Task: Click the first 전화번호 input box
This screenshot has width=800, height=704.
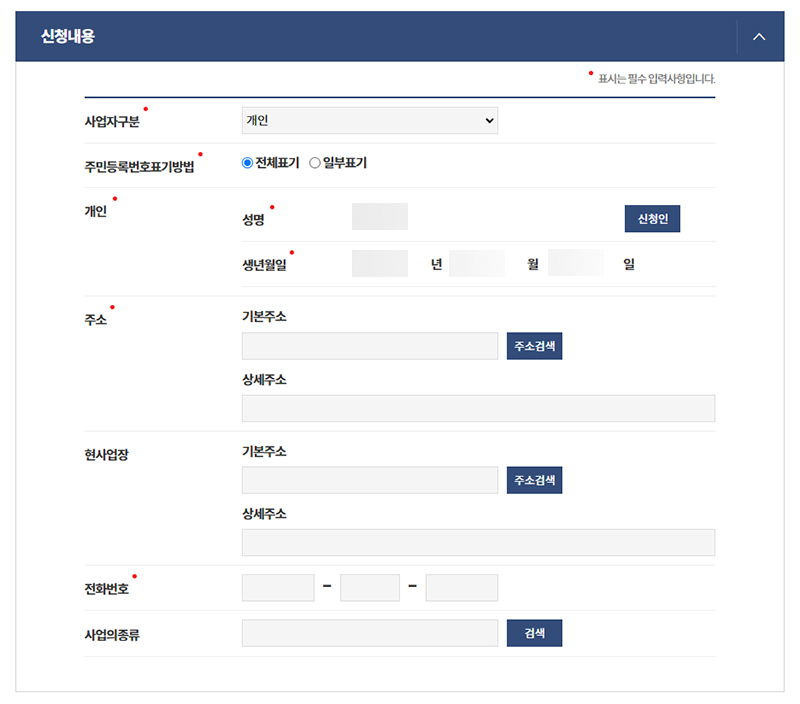Action: [x=278, y=587]
